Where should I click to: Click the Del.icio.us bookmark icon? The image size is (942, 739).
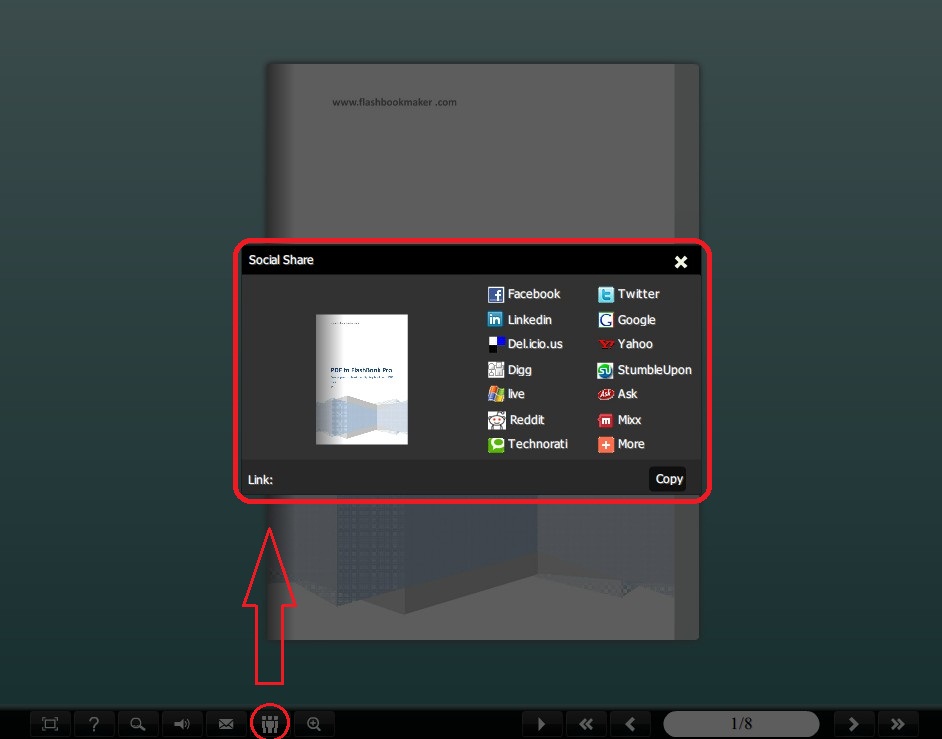[496, 344]
